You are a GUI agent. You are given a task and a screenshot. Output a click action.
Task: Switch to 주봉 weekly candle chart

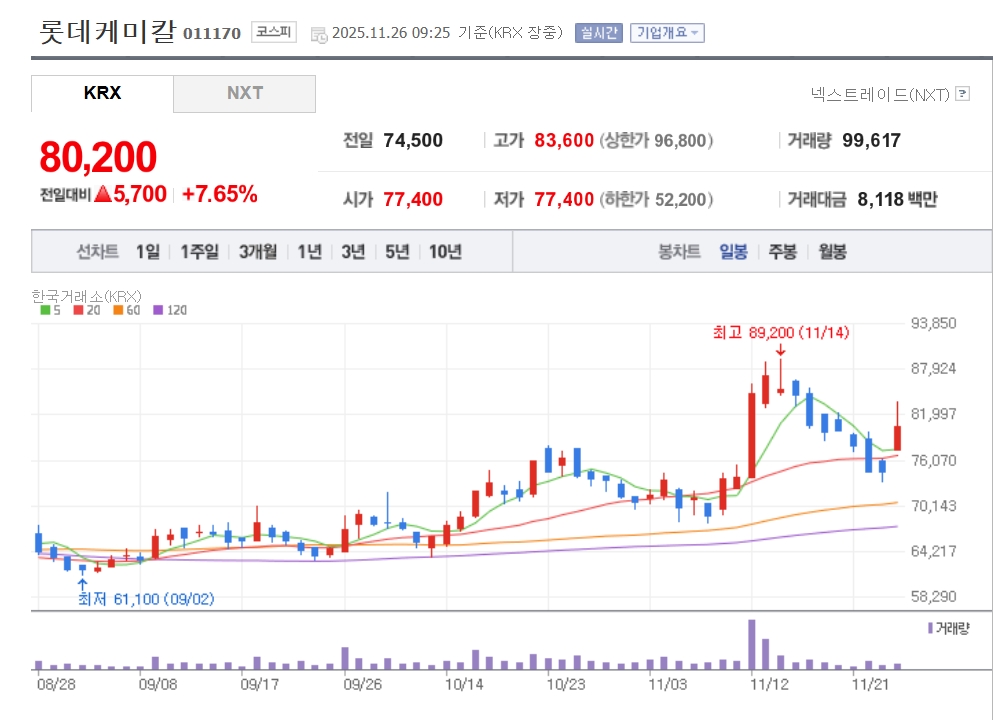click(x=782, y=252)
